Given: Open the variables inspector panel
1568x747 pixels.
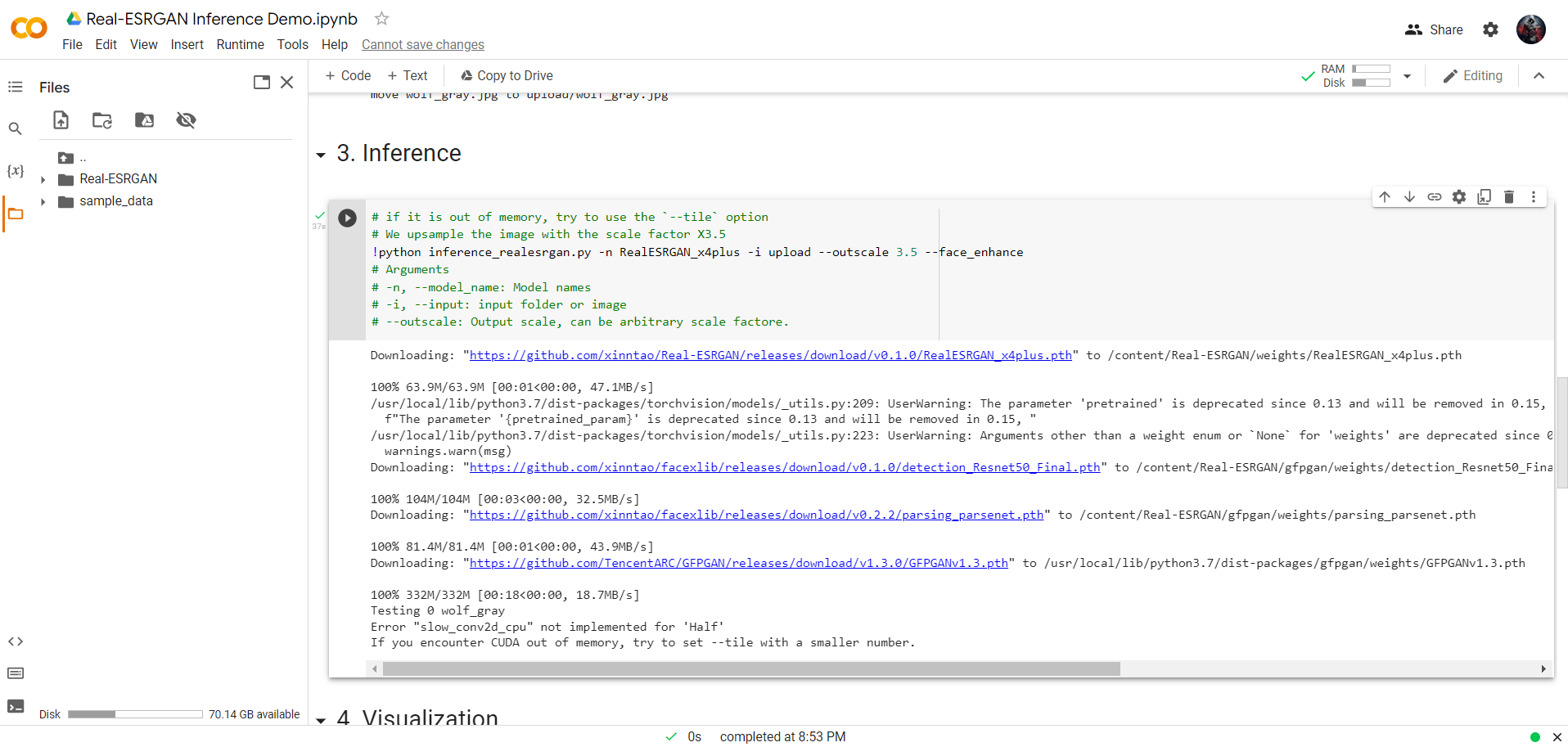Looking at the screenshot, I should (x=15, y=170).
